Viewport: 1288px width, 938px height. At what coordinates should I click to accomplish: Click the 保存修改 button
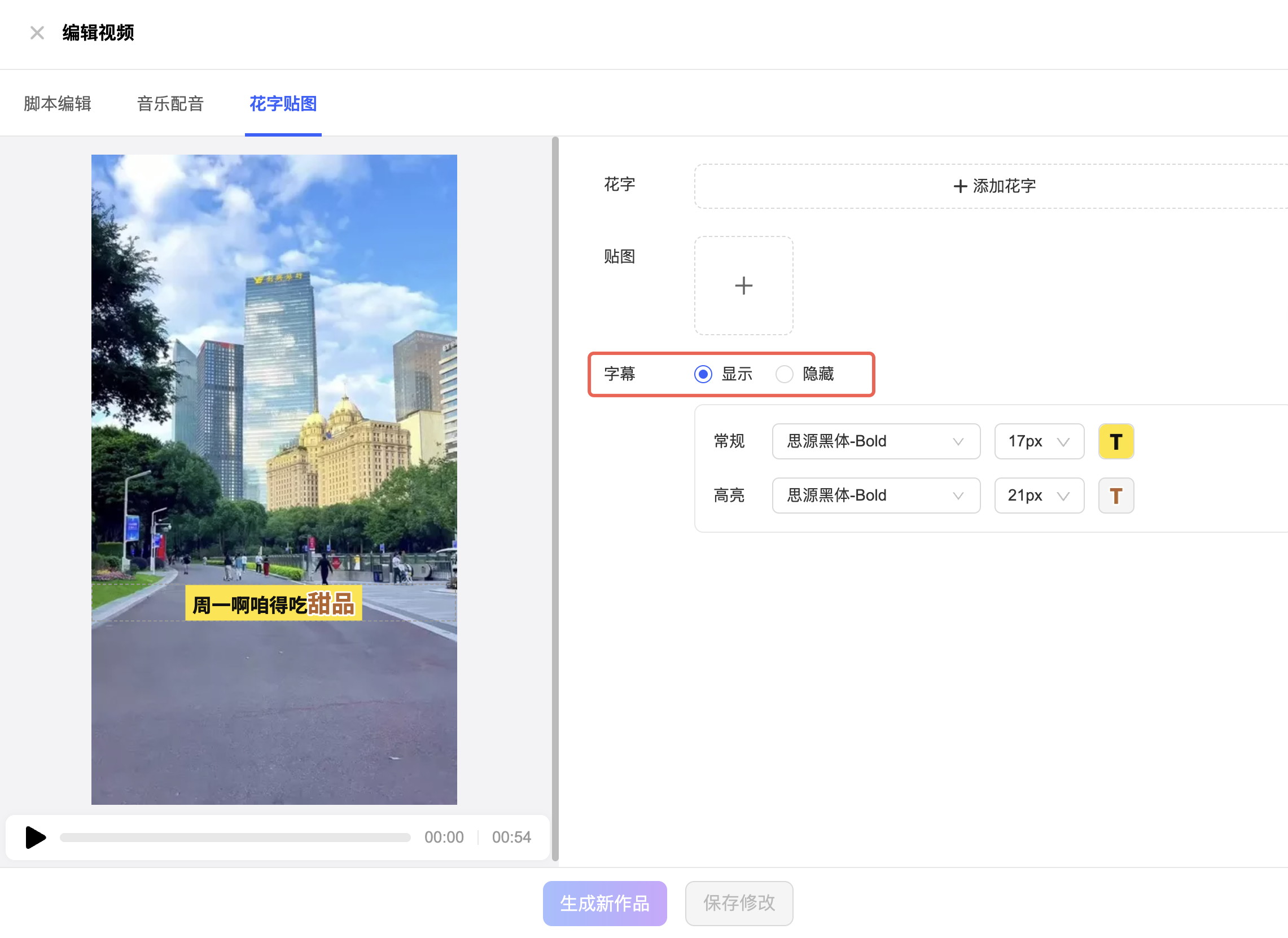click(739, 903)
